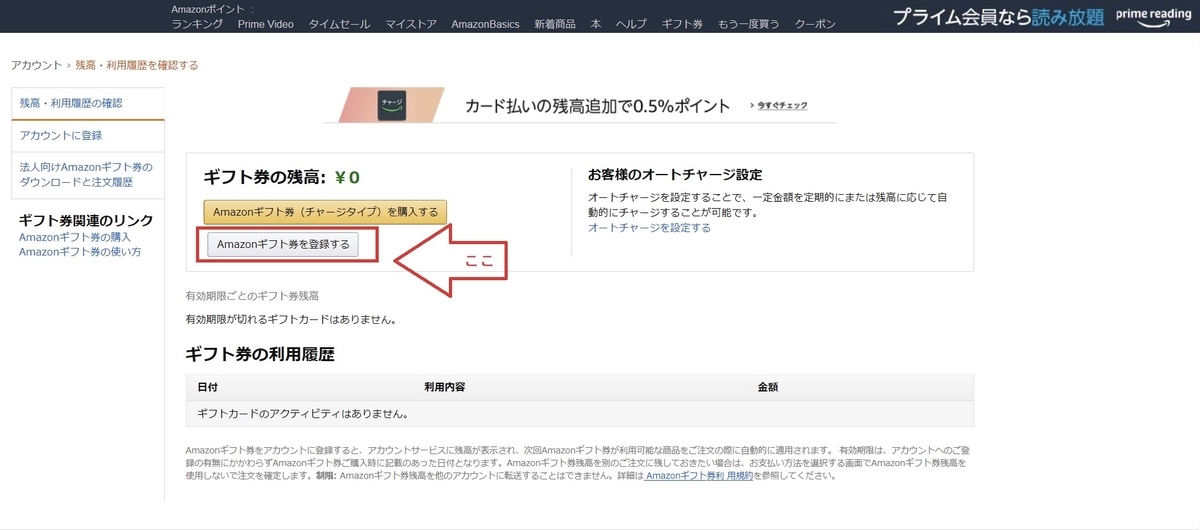Open 新着商品 nav item
Image resolution: width=1200 pixels, height=530 pixels.
(x=555, y=24)
